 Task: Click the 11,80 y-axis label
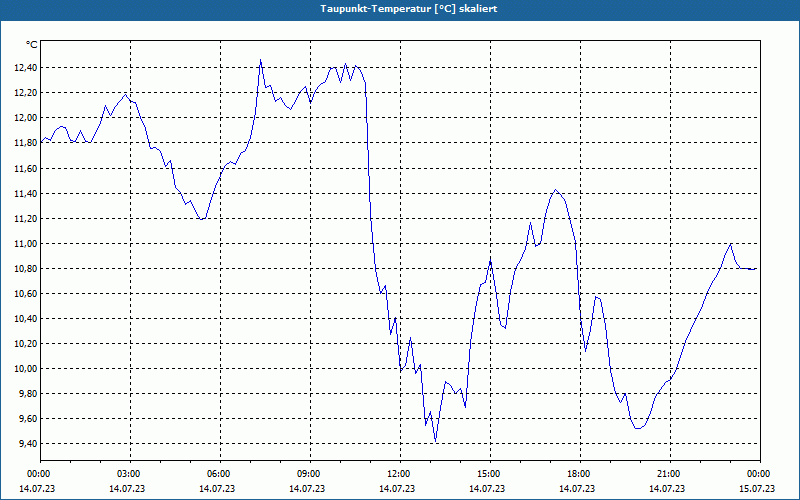pos(27,143)
